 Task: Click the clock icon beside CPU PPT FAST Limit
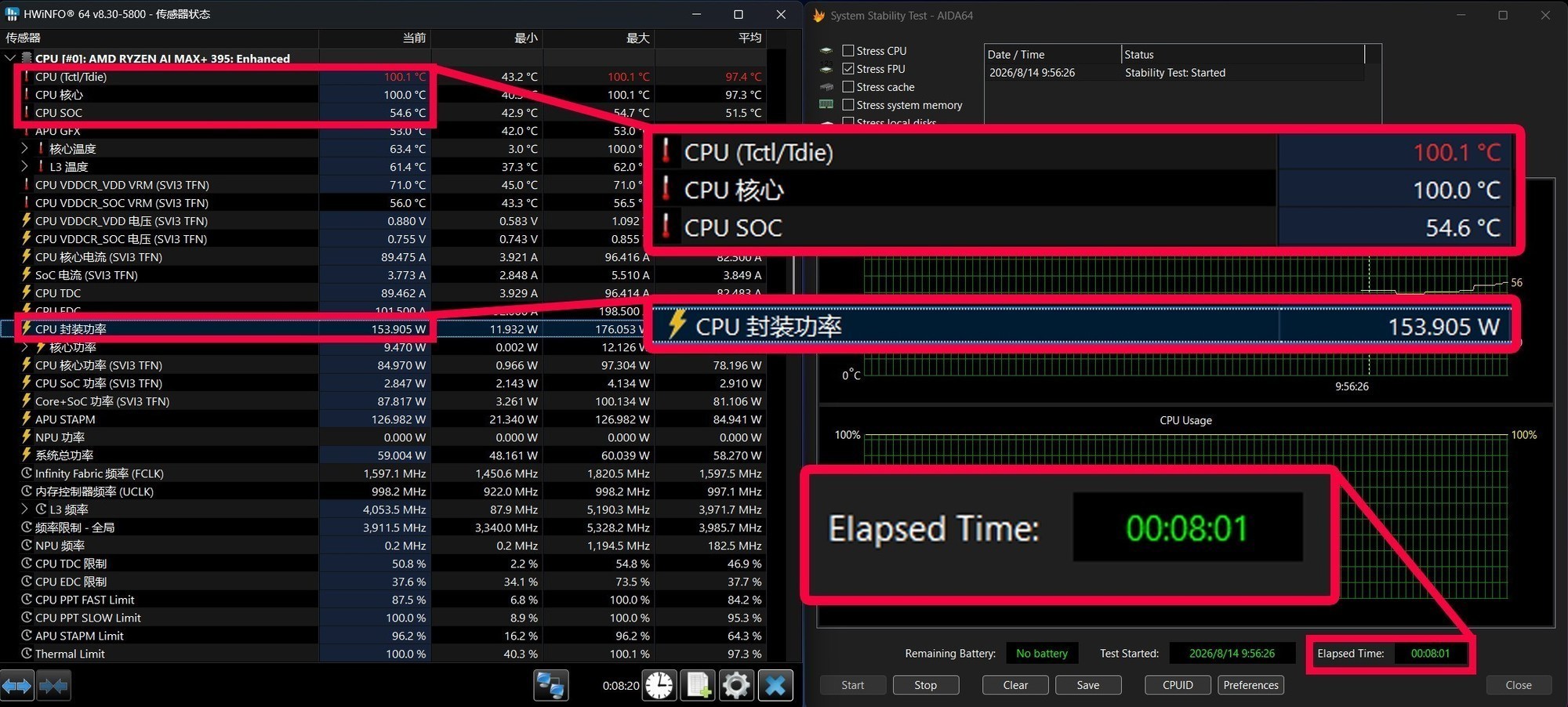[x=27, y=600]
